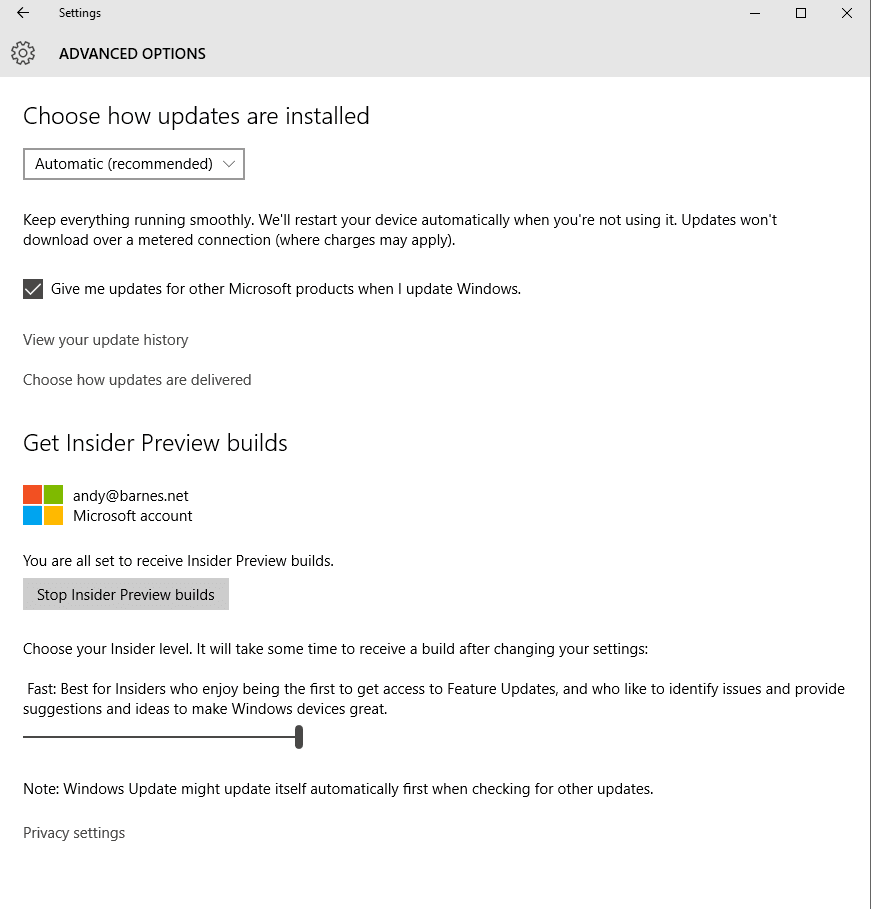Image resolution: width=871 pixels, height=909 pixels.
Task: Click the Settings window title text
Action: (x=80, y=13)
